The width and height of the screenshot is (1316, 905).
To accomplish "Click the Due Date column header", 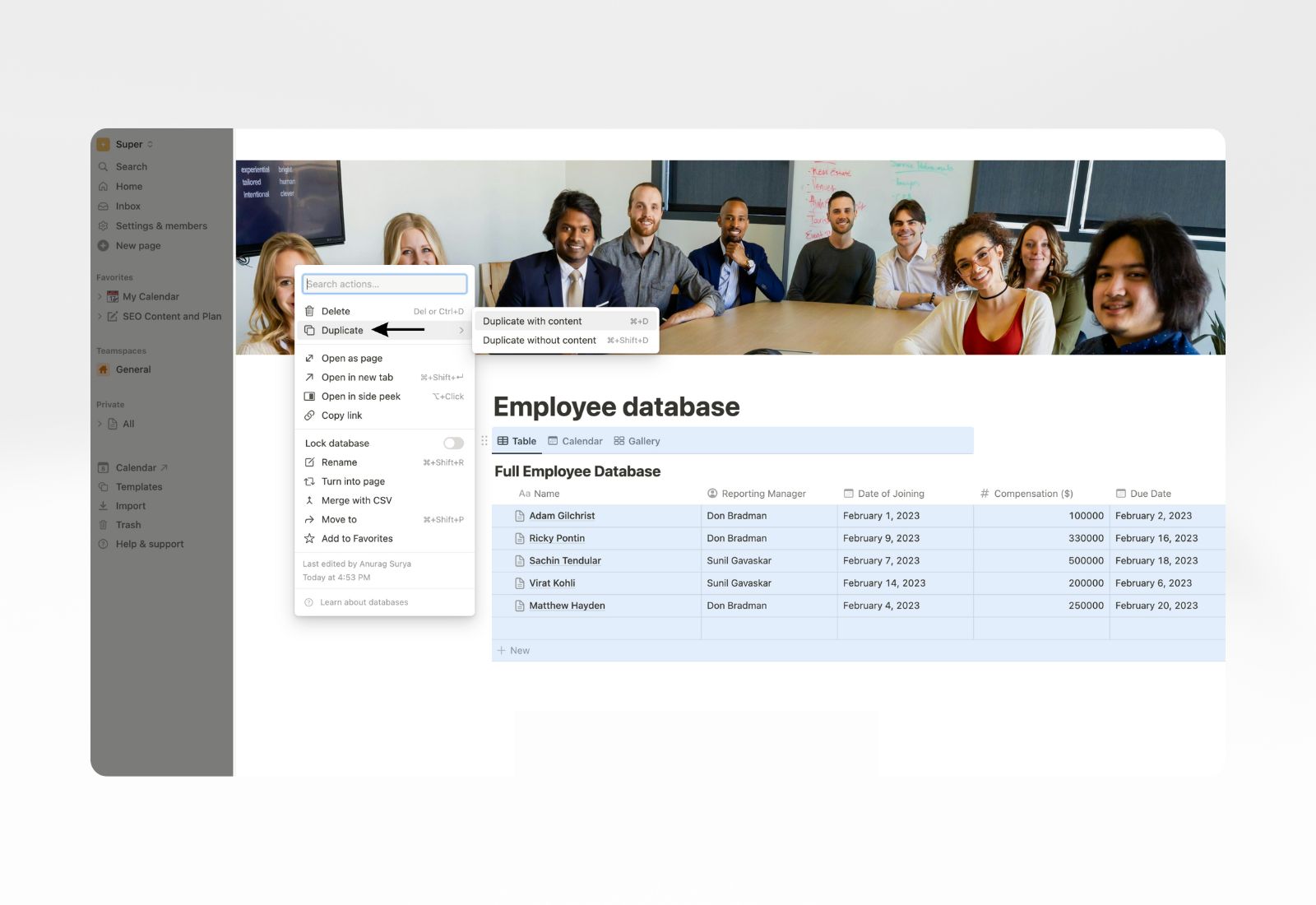I will click(x=1143, y=494).
